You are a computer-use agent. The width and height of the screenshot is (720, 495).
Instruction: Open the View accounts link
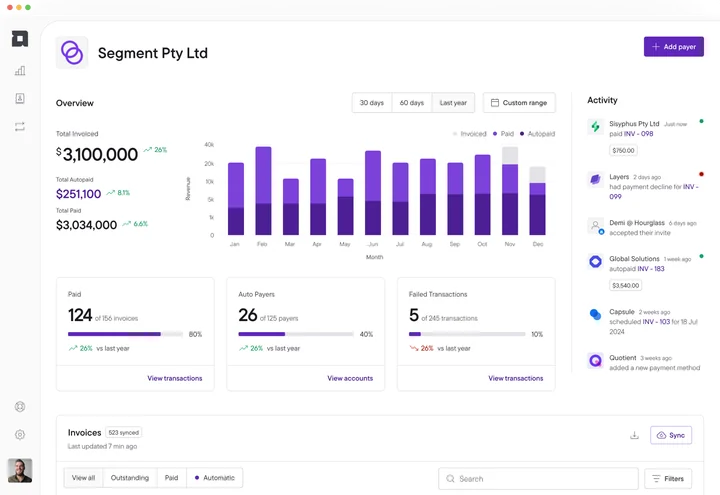350,378
